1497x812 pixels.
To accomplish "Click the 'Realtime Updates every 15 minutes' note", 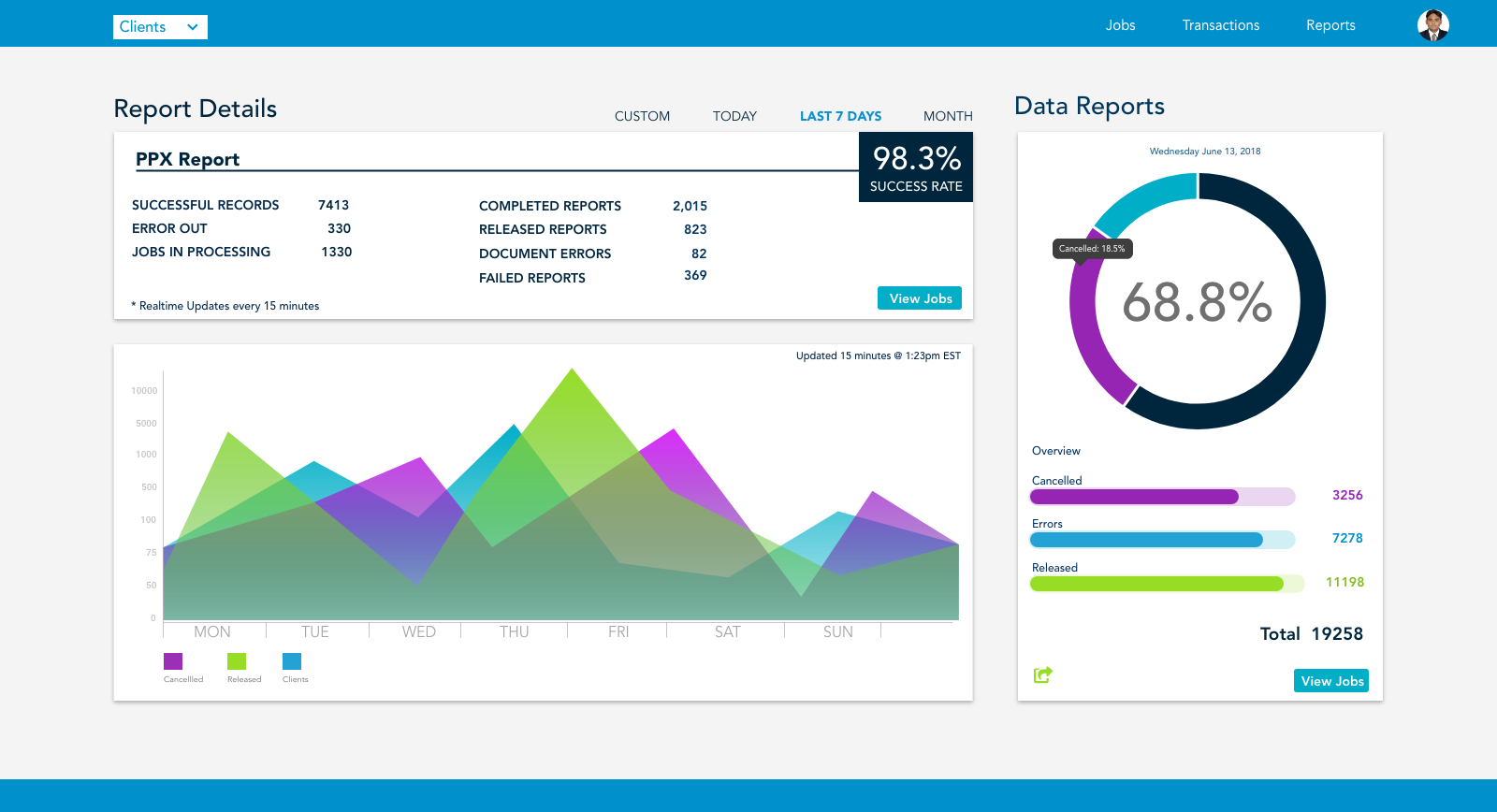I will (x=225, y=306).
